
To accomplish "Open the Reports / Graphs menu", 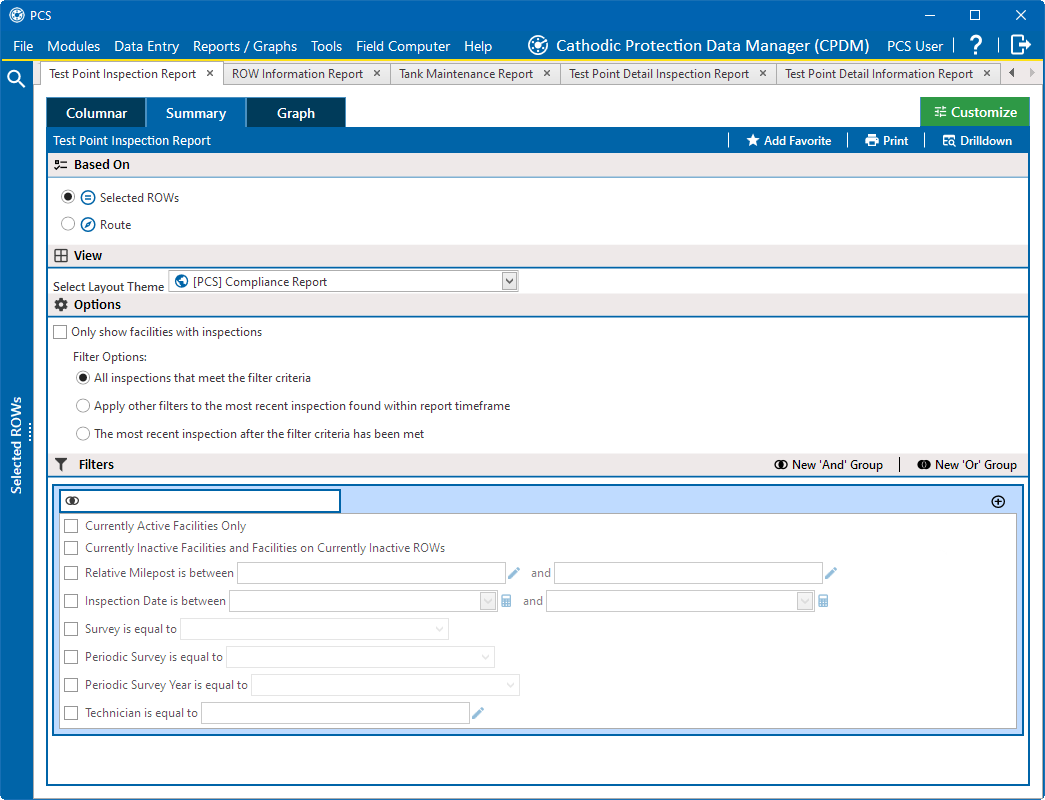I will [245, 46].
